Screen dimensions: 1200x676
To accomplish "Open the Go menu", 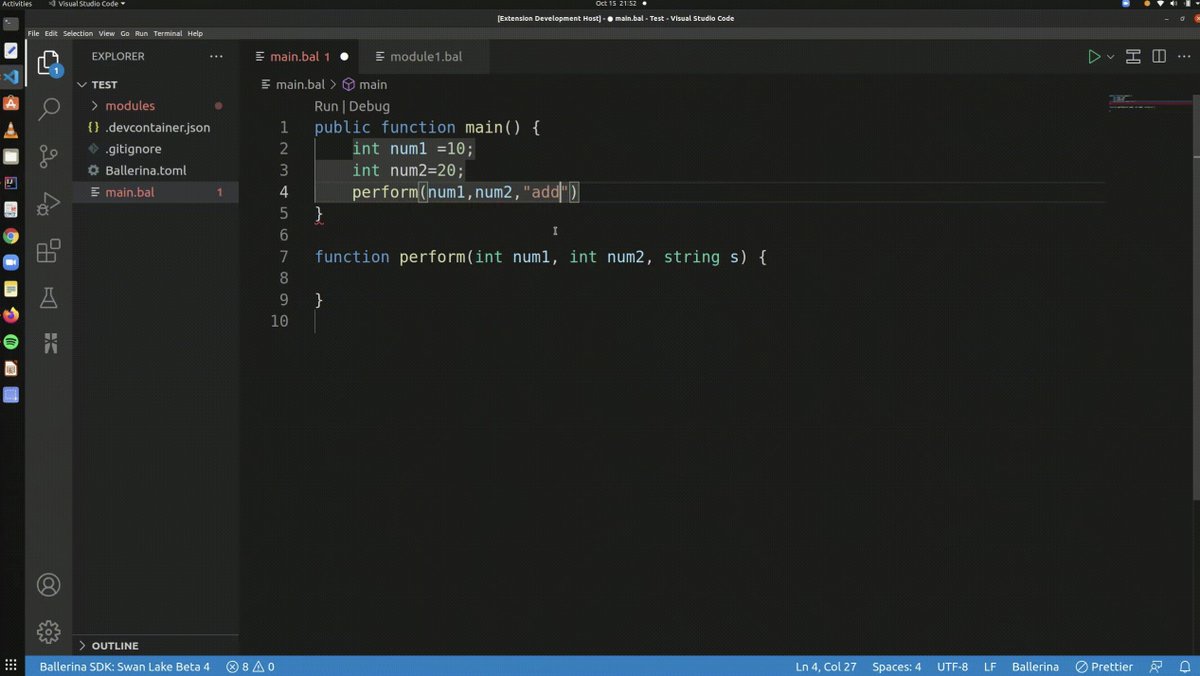I will (125, 33).
